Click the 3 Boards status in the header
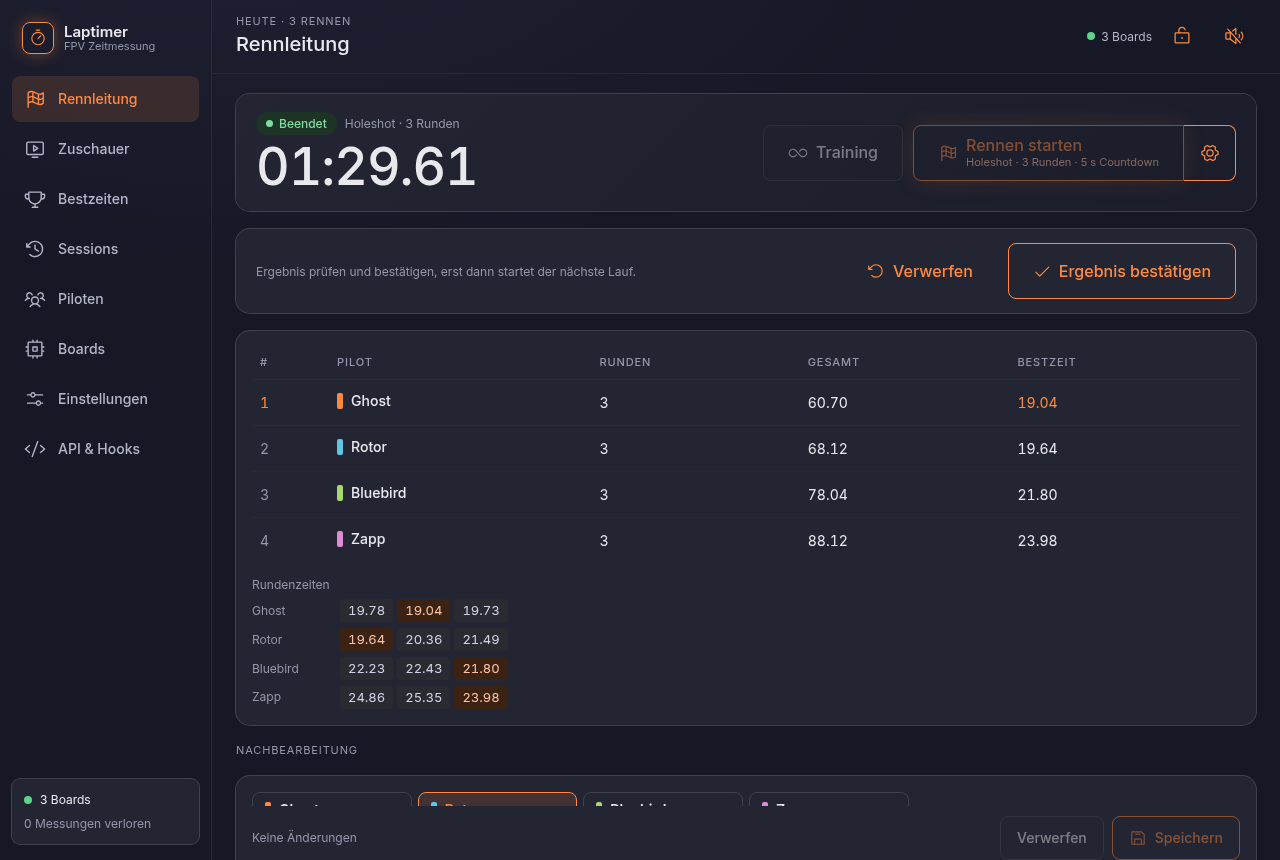The image size is (1280, 860). [x=1119, y=36]
